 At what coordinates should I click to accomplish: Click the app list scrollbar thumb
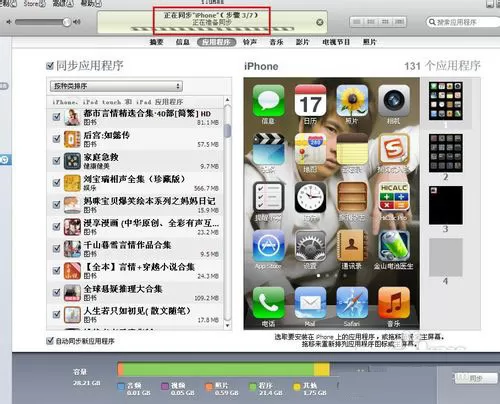tap(228, 131)
